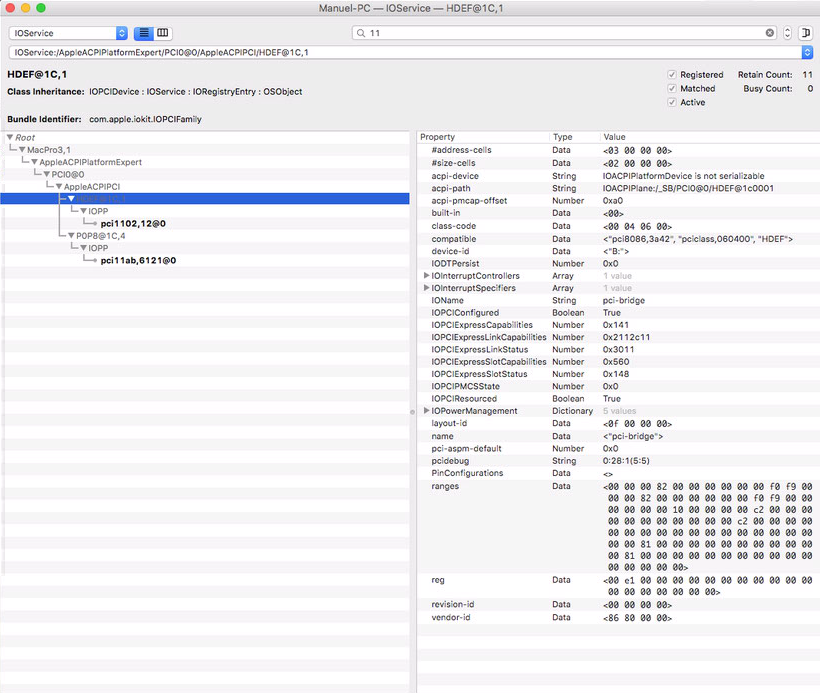Select pci11ab,6121@0 in the tree
Image resolution: width=820 pixels, height=693 pixels.
click(x=138, y=260)
